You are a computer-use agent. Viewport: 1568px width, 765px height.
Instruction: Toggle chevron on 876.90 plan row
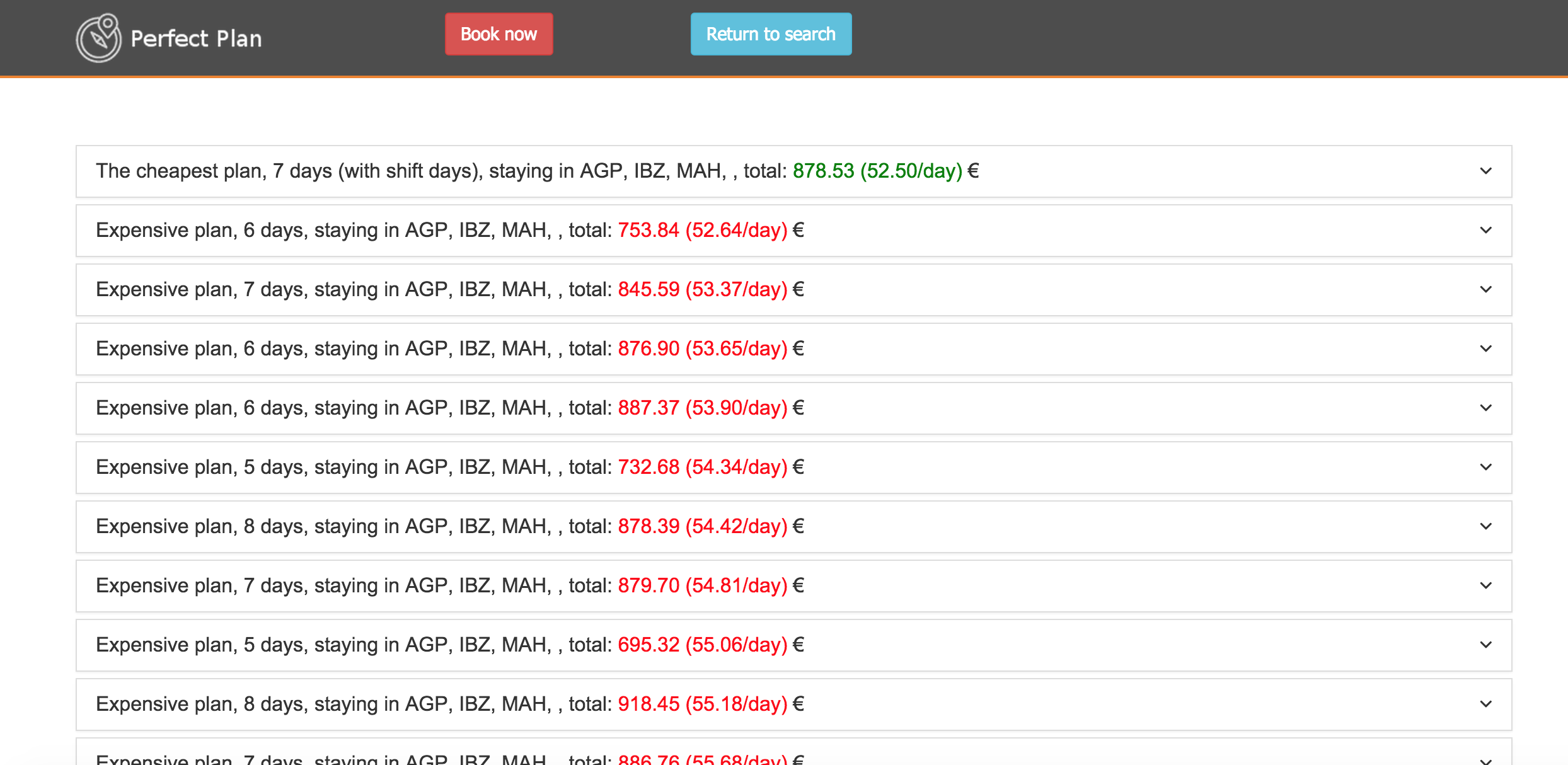1485,349
